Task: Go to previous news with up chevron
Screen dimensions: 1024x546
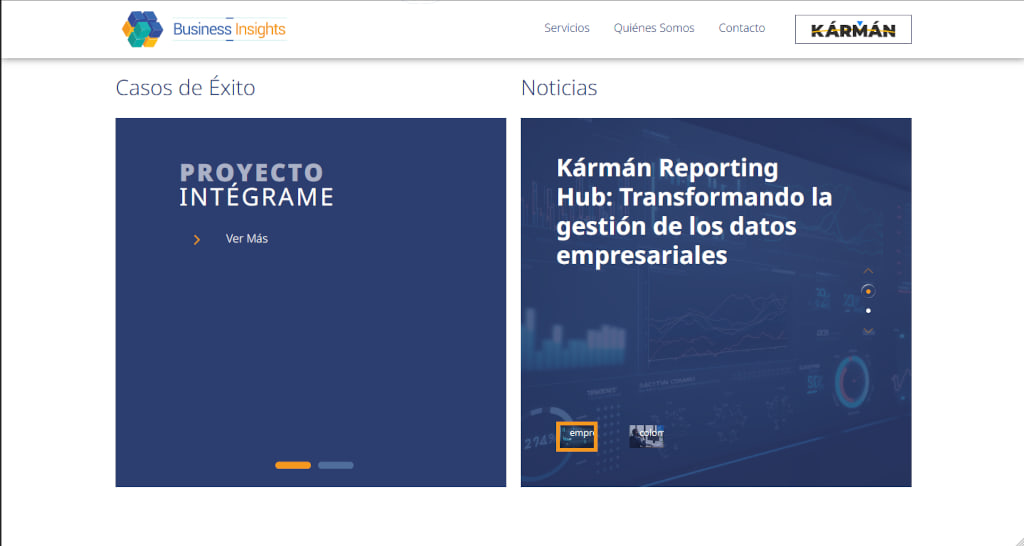Action: [x=868, y=271]
